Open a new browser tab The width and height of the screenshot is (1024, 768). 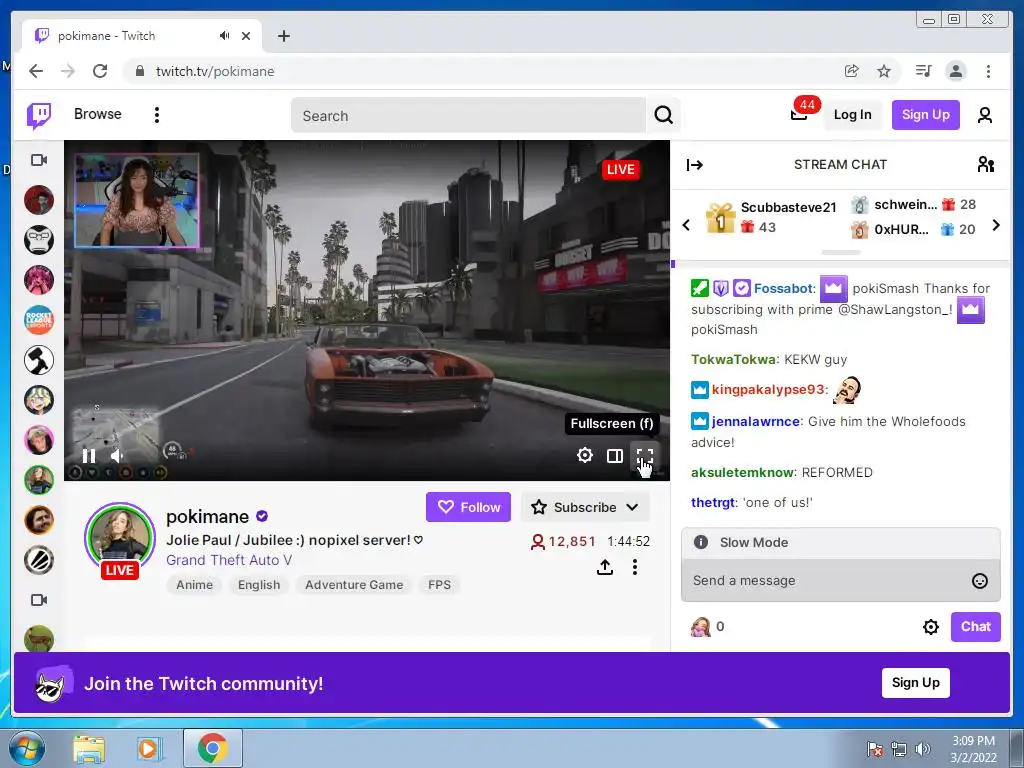click(x=283, y=36)
